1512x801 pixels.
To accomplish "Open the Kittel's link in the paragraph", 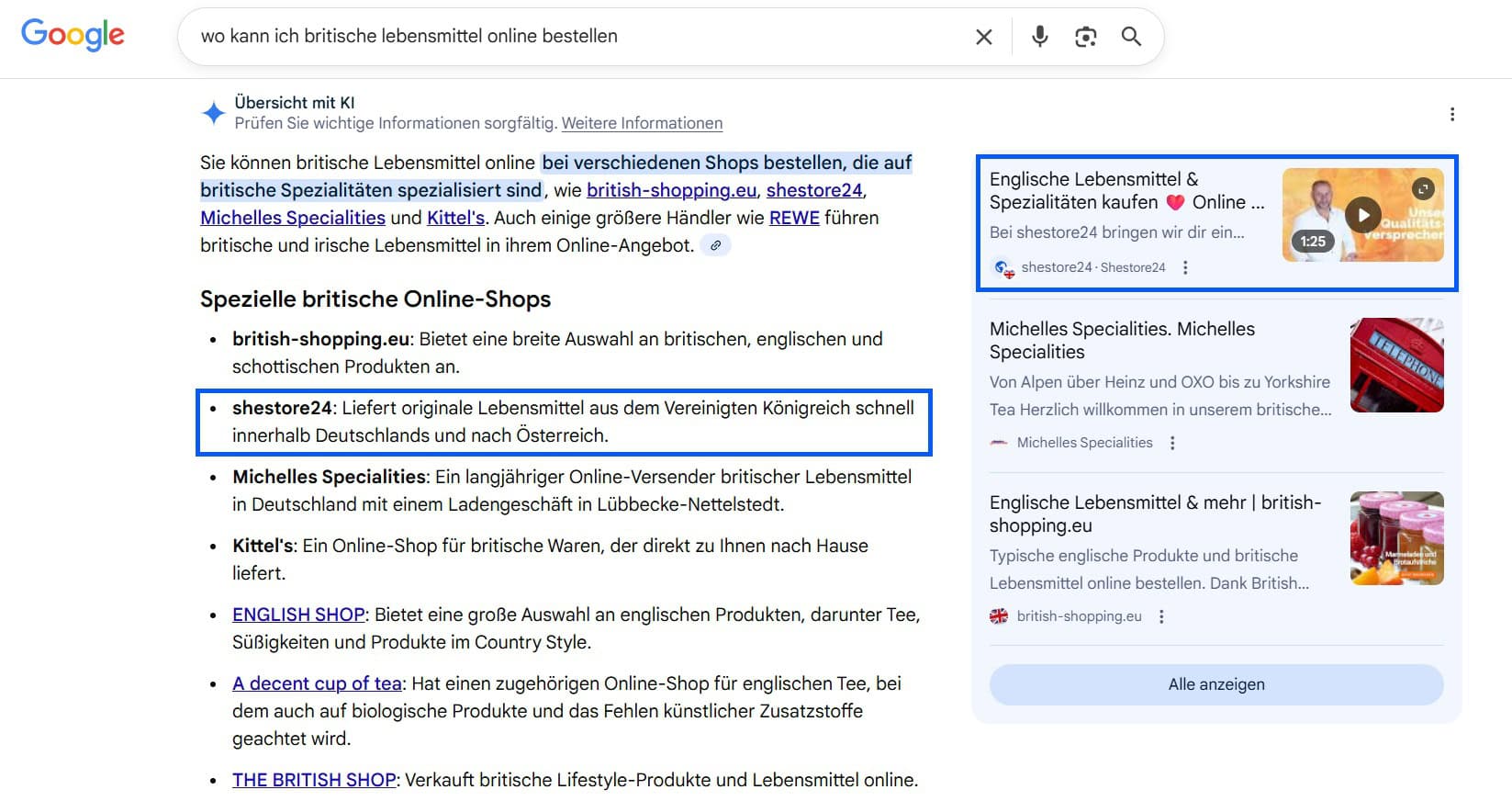I will coord(455,218).
